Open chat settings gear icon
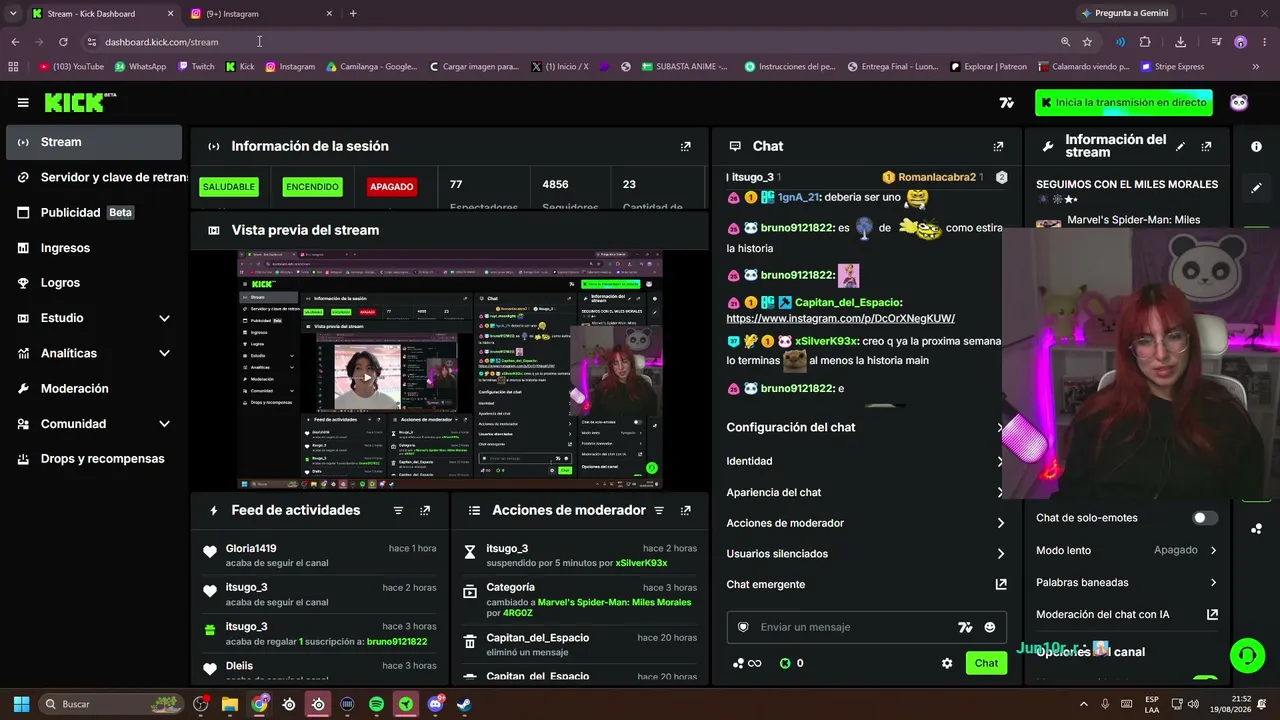This screenshot has width=1280, height=720. pos(947,663)
